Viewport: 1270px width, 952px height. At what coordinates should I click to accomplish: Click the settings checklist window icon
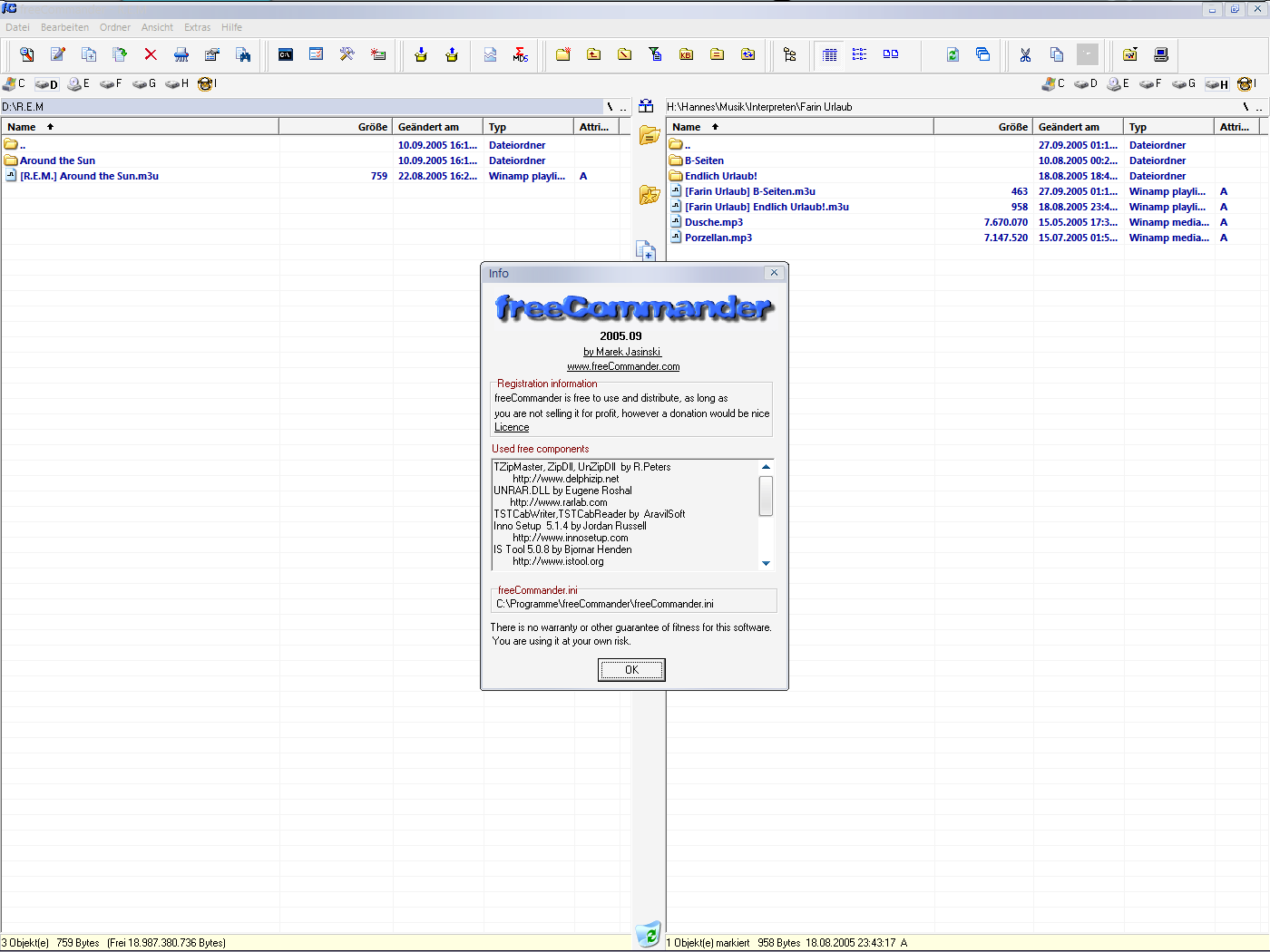pyautogui.click(x=317, y=54)
